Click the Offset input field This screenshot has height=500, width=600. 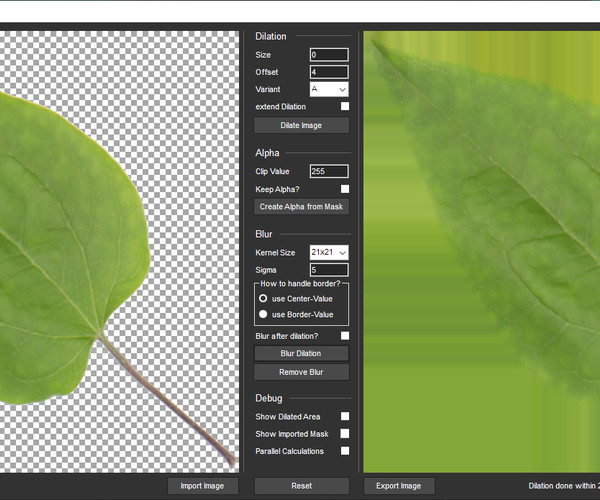coord(329,72)
